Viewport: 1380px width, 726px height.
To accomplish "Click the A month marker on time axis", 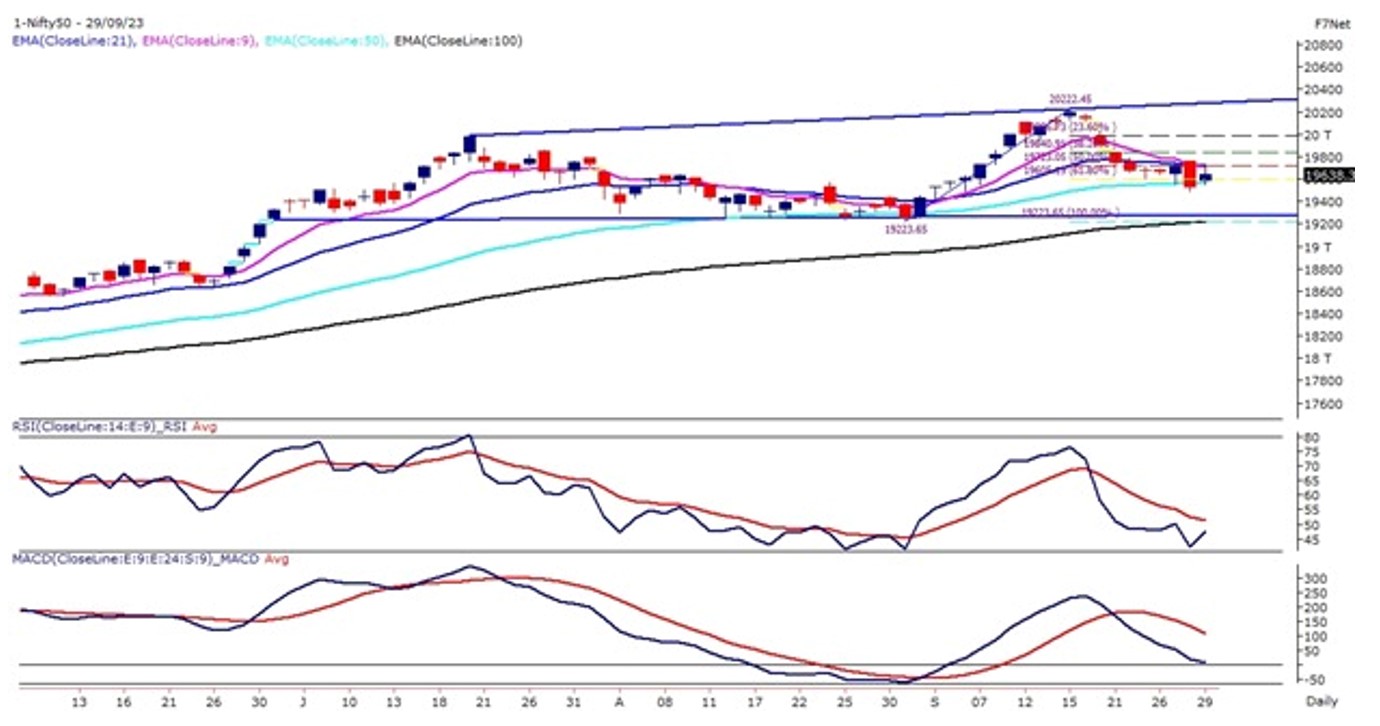I will click(x=619, y=700).
